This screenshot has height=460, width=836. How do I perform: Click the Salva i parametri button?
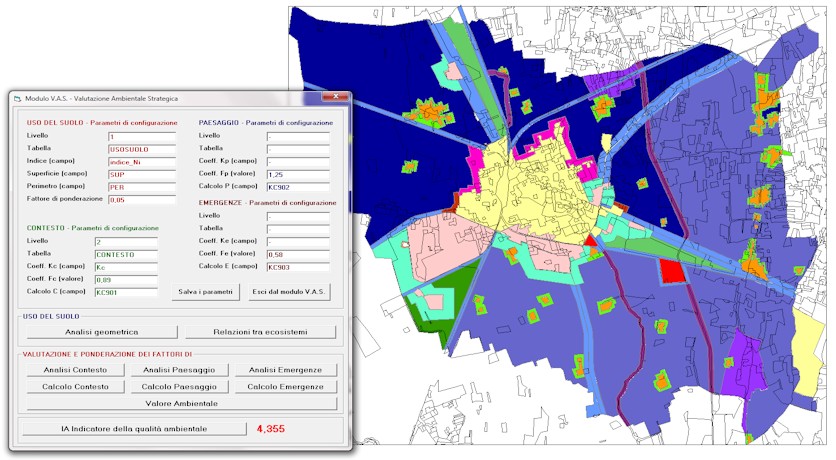[206, 293]
